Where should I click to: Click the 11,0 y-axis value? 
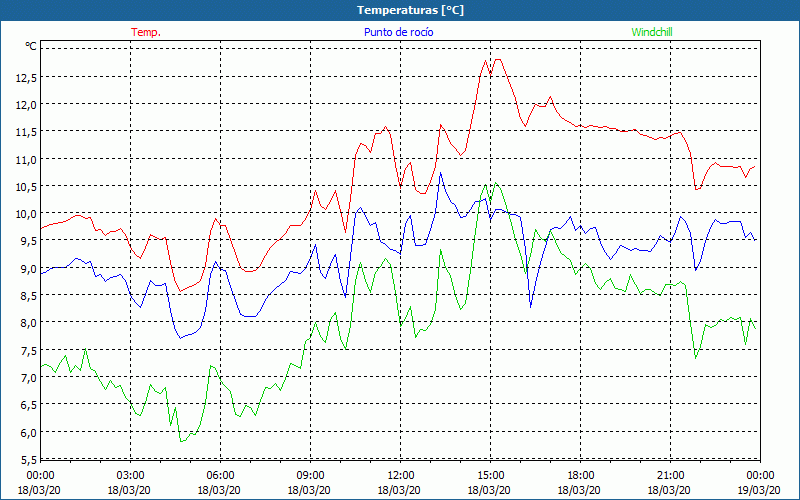click(x=26, y=159)
